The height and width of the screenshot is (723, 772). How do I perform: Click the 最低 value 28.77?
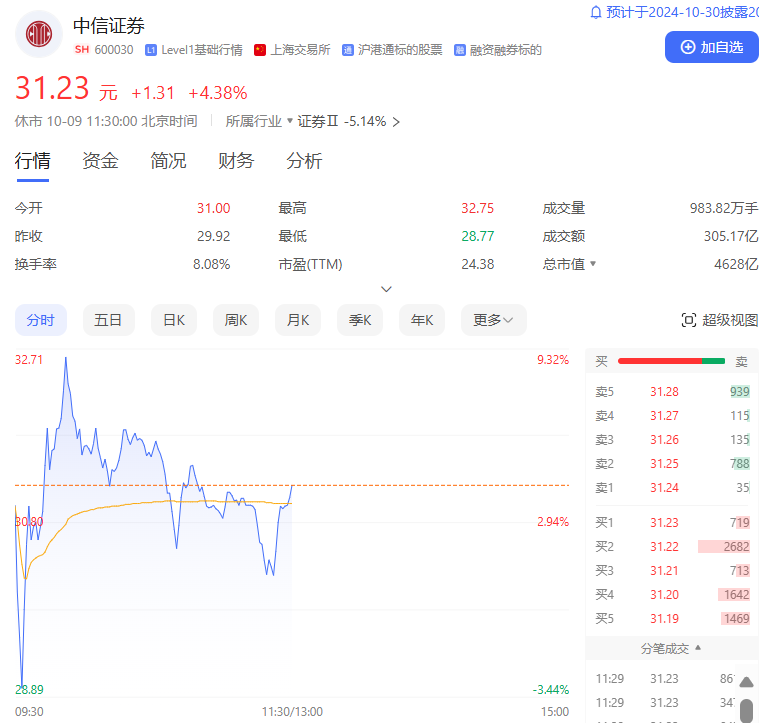478,236
